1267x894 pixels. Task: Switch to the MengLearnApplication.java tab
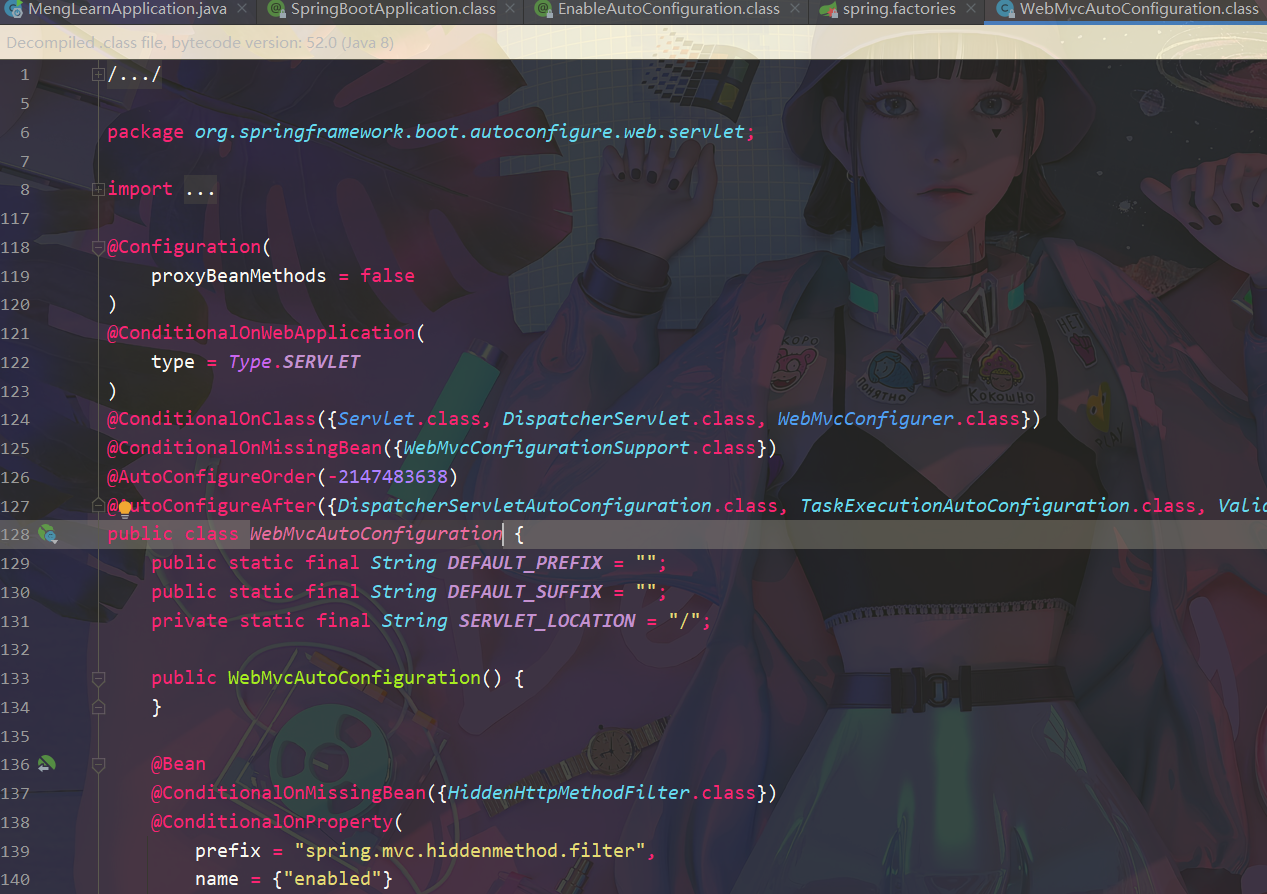click(x=128, y=9)
